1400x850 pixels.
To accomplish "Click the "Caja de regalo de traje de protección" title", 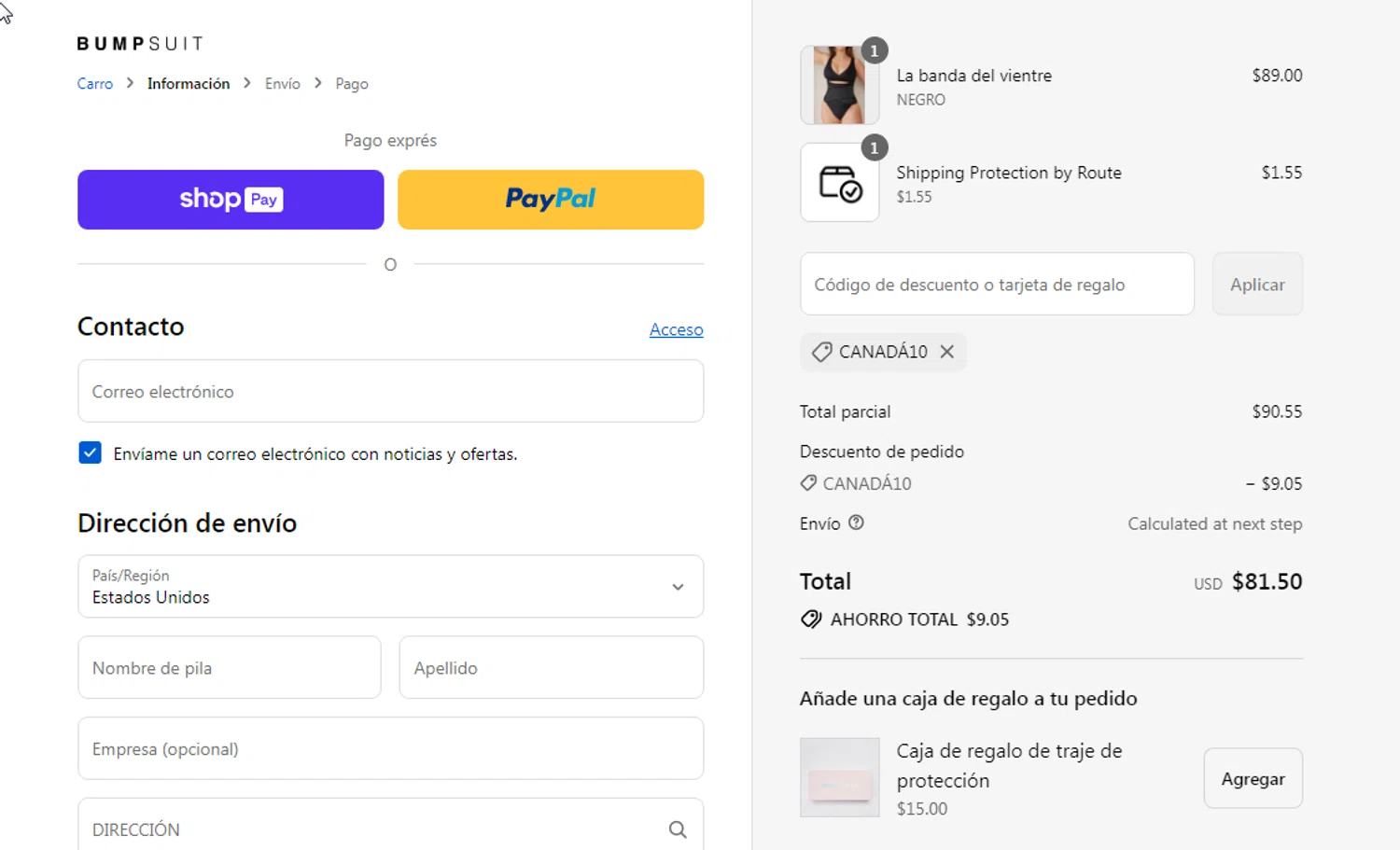I will (1009, 765).
